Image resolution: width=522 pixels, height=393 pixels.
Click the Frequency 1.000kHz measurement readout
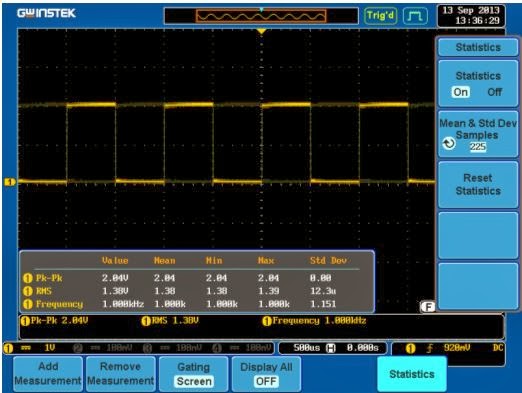(314, 321)
